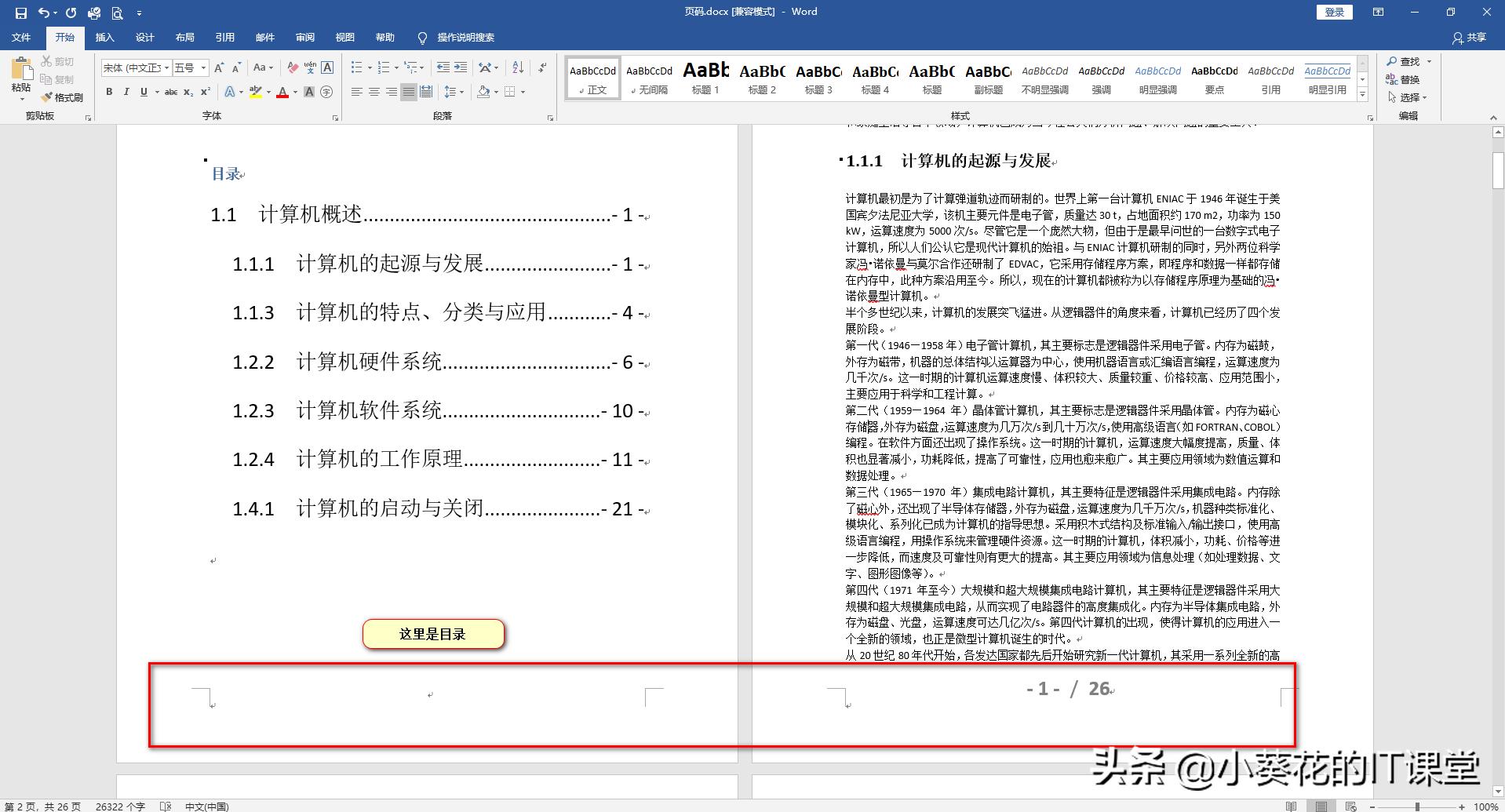
Task: Toggle justified alignment off
Action: (408, 92)
